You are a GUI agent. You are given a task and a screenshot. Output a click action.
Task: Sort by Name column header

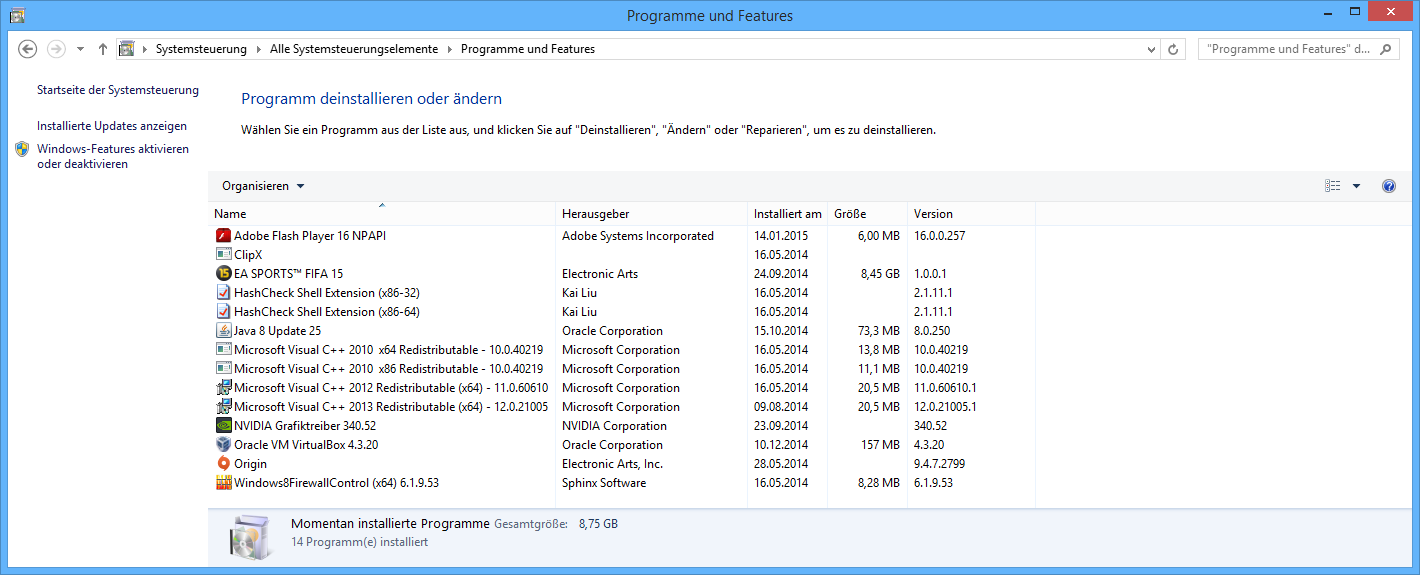(x=383, y=214)
